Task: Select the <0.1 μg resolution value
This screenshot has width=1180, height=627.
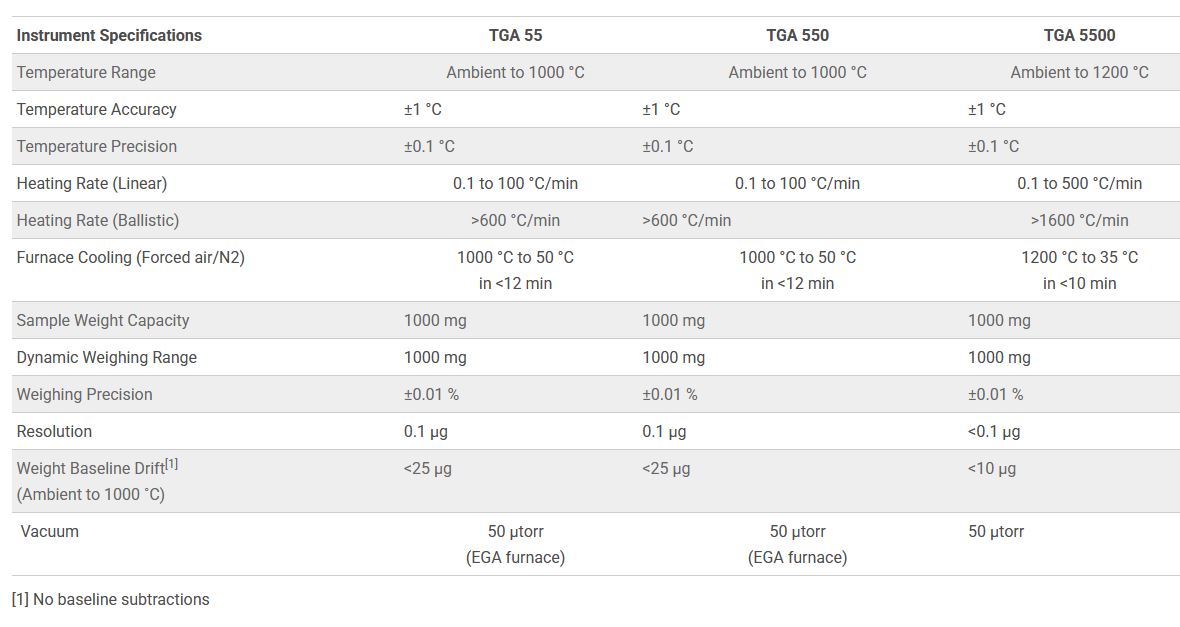Action: coord(994,431)
